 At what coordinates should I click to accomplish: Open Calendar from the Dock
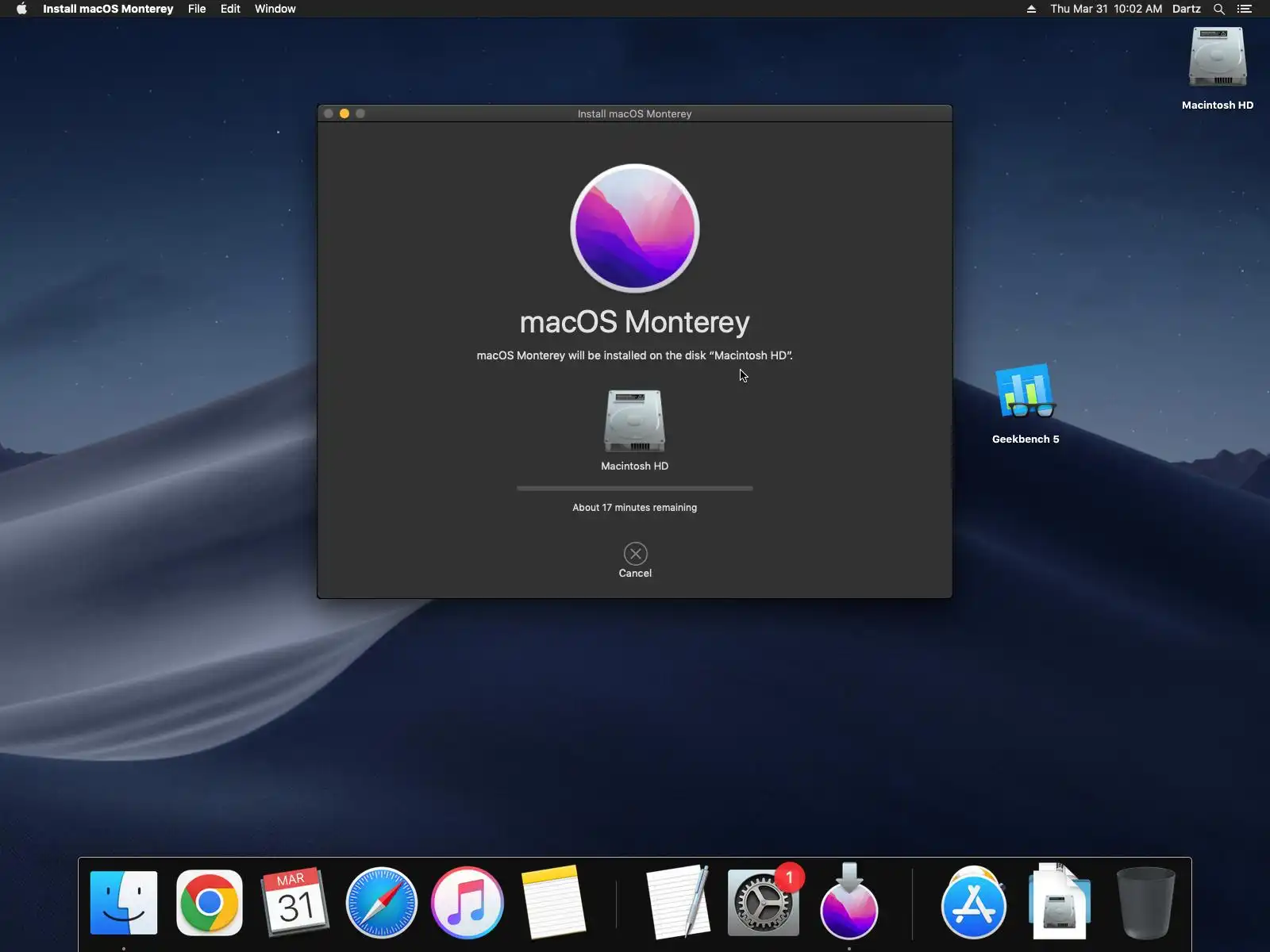click(295, 903)
